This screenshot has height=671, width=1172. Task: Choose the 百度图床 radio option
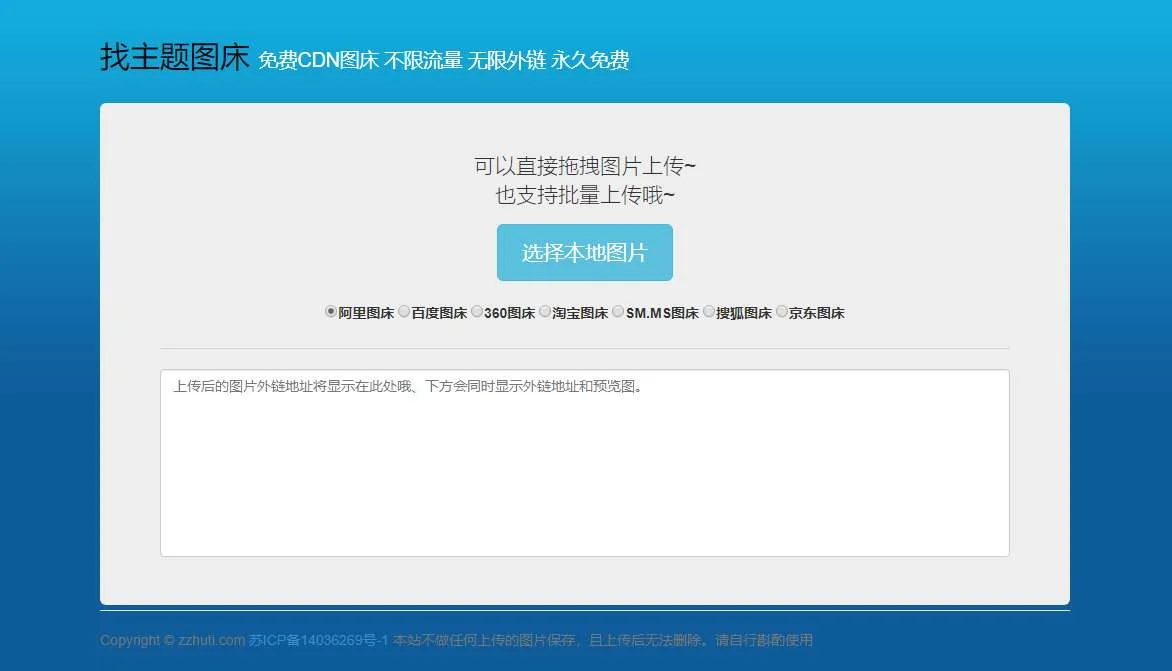404,312
